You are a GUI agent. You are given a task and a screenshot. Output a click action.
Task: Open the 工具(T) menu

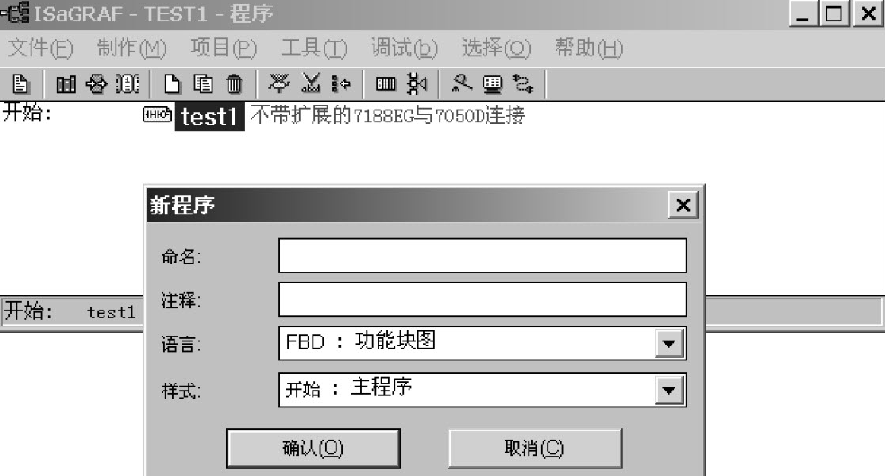coord(314,48)
